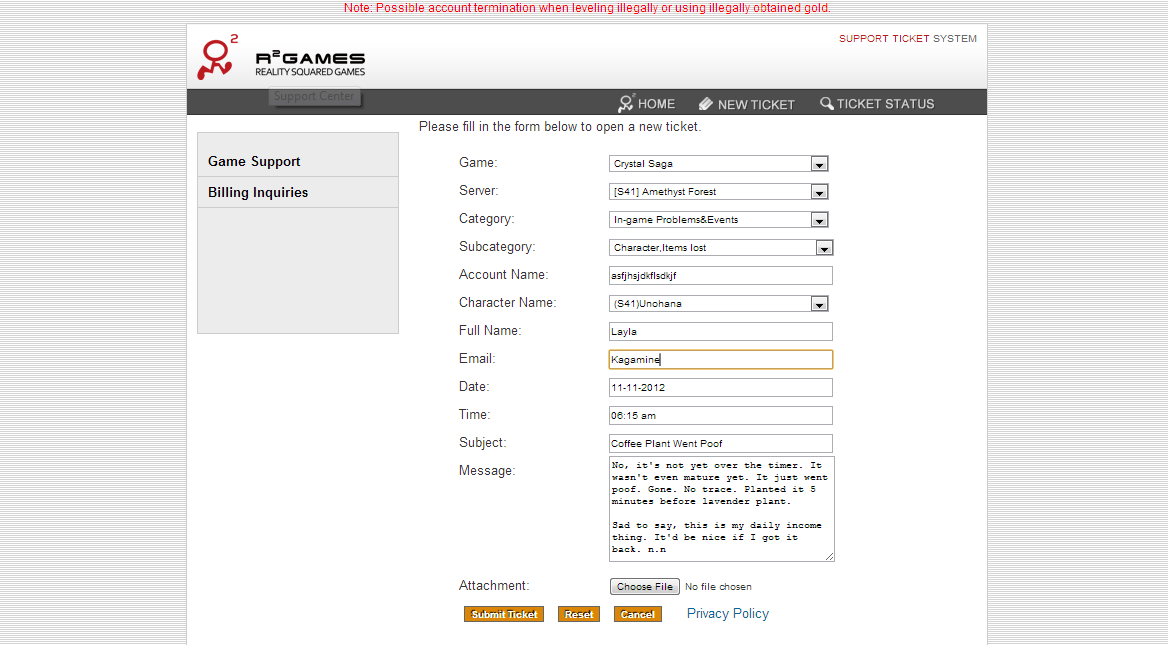The height and width of the screenshot is (645, 1168).
Task: Open the Server dropdown showing Amethyst Forest
Action: point(719,191)
